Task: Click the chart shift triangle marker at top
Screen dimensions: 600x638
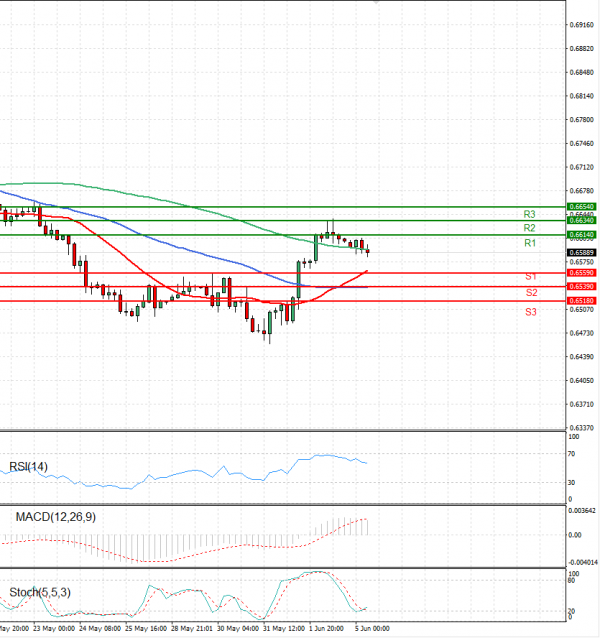Action: coord(376,4)
